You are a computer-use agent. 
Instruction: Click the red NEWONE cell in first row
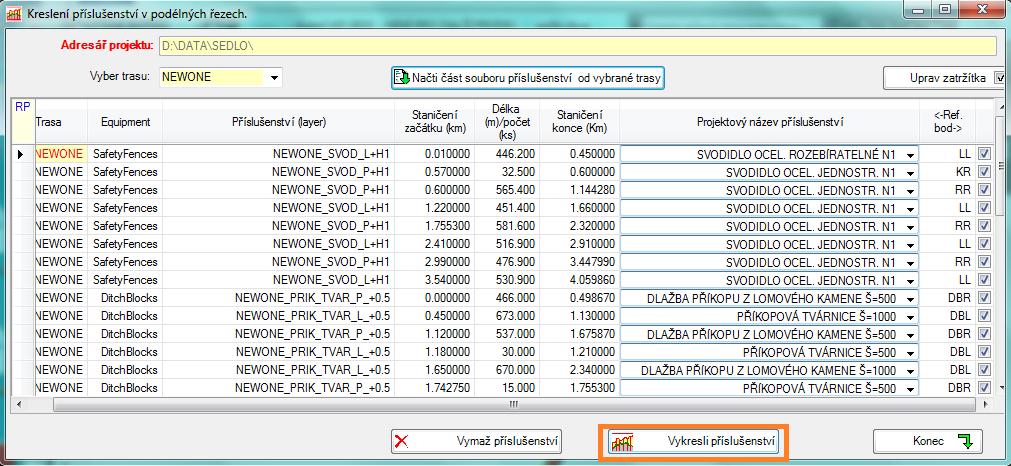pyautogui.click(x=61, y=154)
